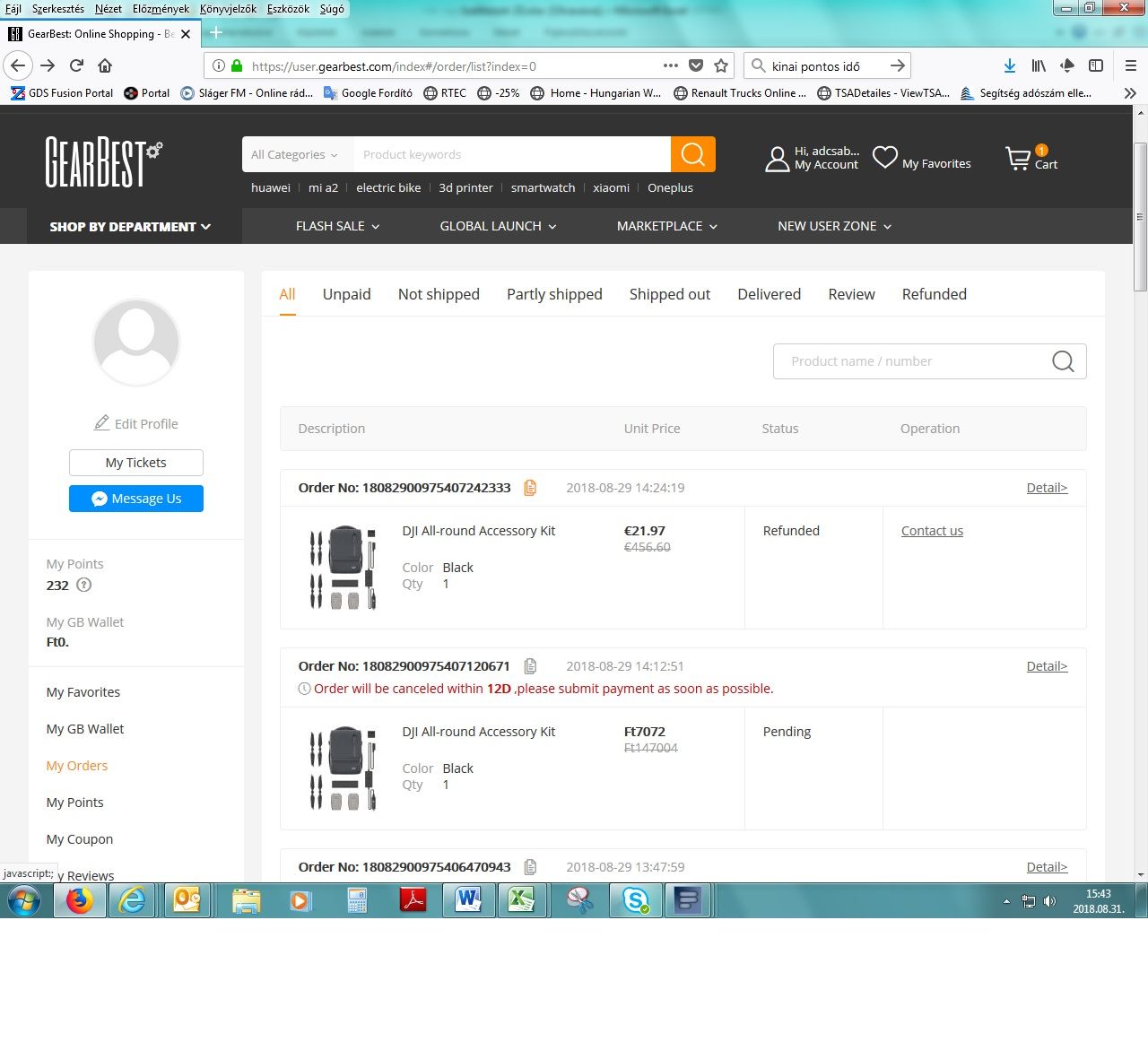Expand the All Categories dropdown
This screenshot has width=1148, height=1059.
[295, 154]
